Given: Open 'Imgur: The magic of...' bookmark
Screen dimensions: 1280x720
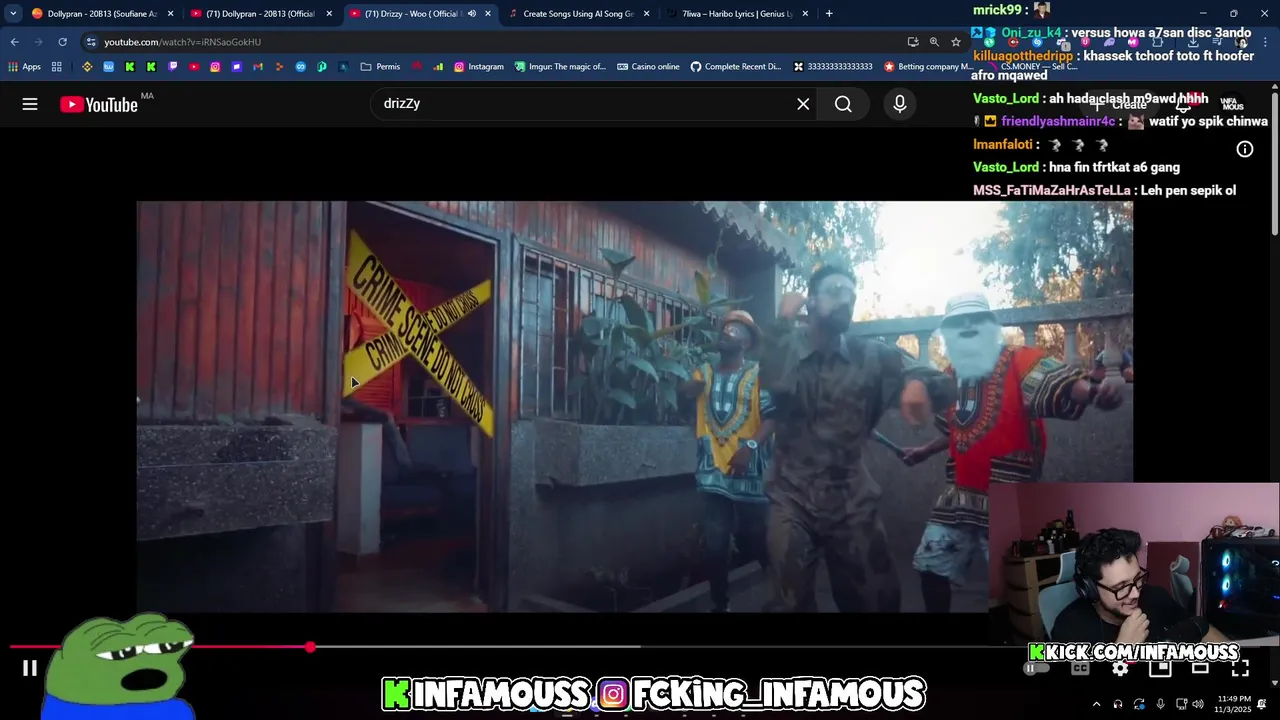Looking at the screenshot, I should (x=560, y=67).
